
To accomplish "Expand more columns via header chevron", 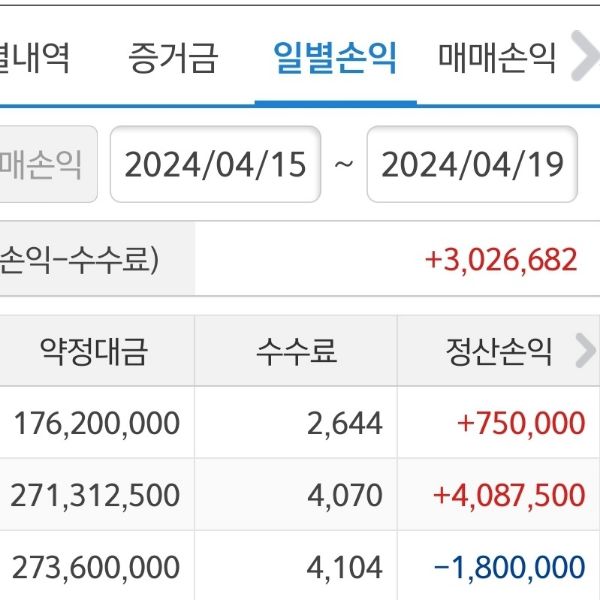I will point(584,350).
